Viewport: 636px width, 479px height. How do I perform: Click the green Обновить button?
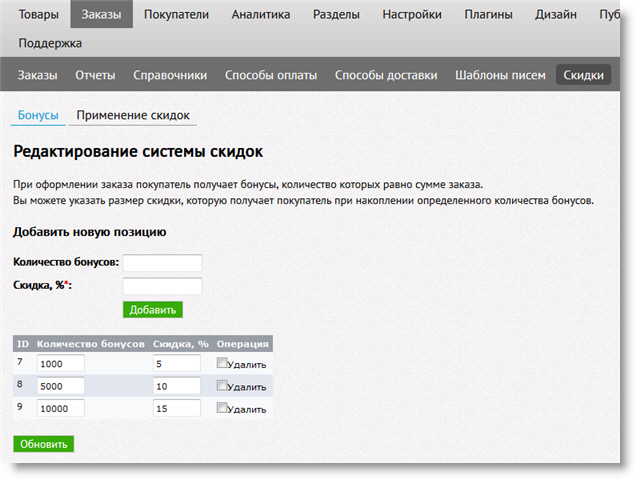tap(43, 444)
